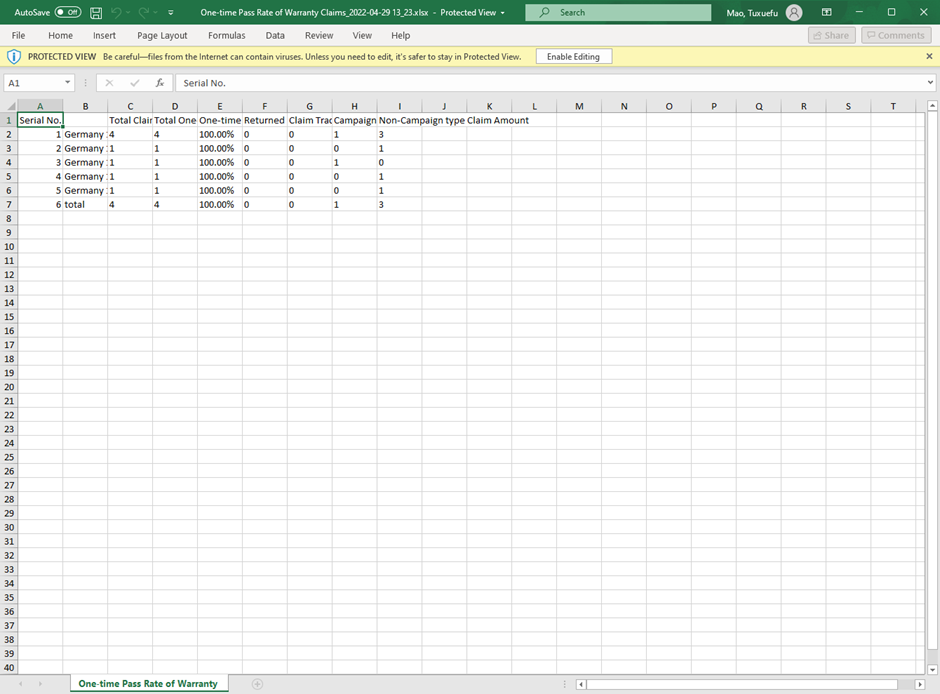Click the New Sheet plus icon
This screenshot has height=694, width=940.
click(x=257, y=684)
